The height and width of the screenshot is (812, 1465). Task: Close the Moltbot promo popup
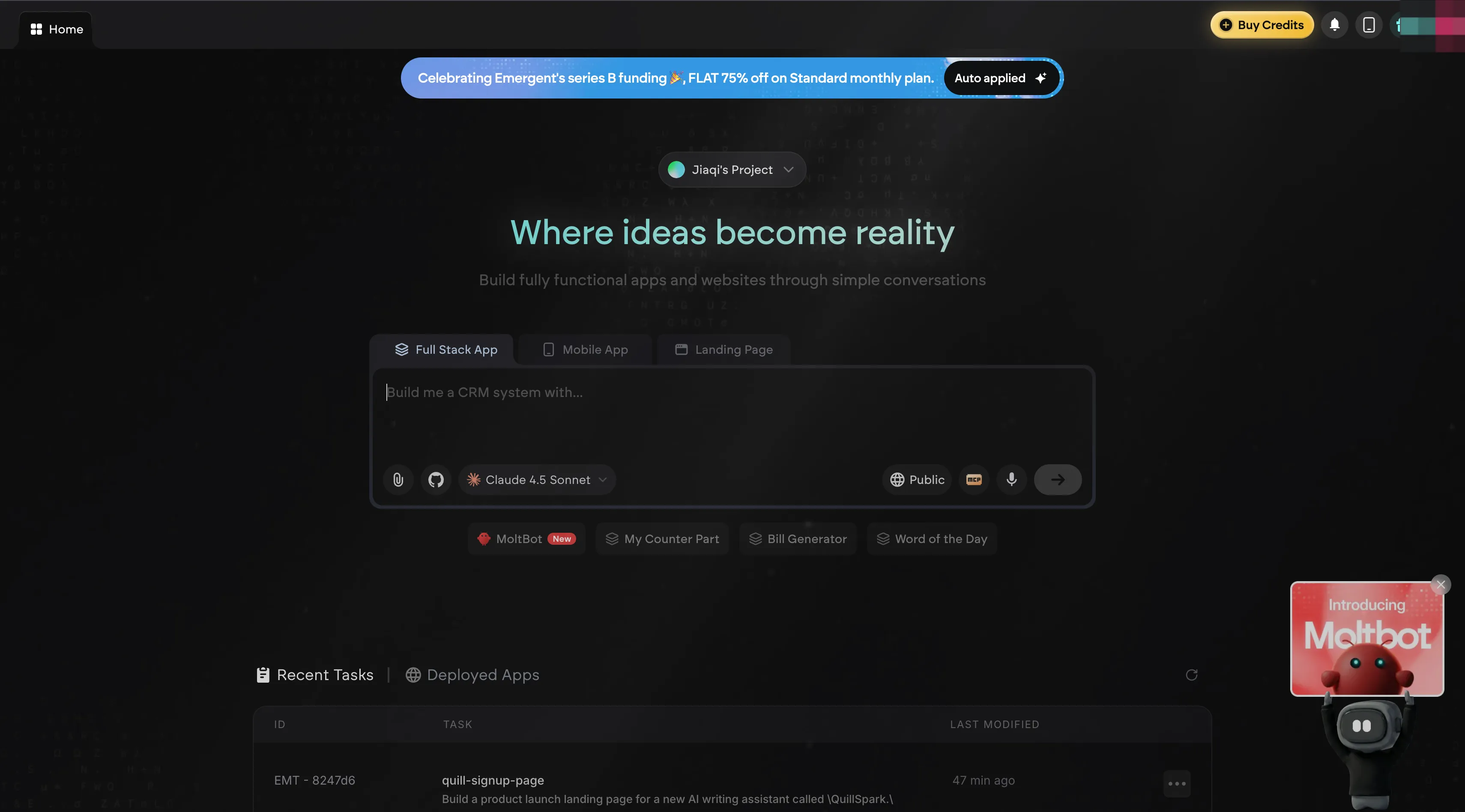[1440, 585]
